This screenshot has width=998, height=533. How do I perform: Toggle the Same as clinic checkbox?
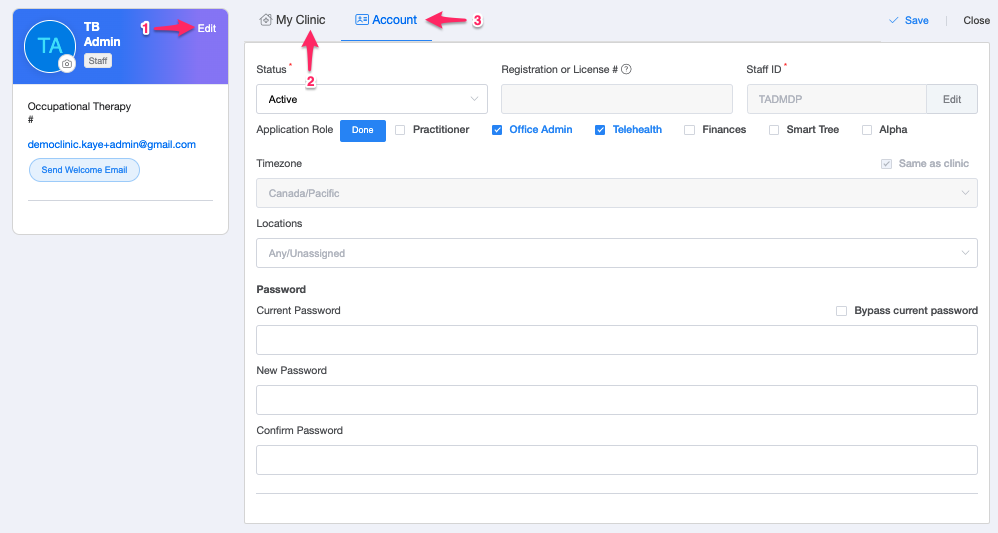[x=886, y=164]
